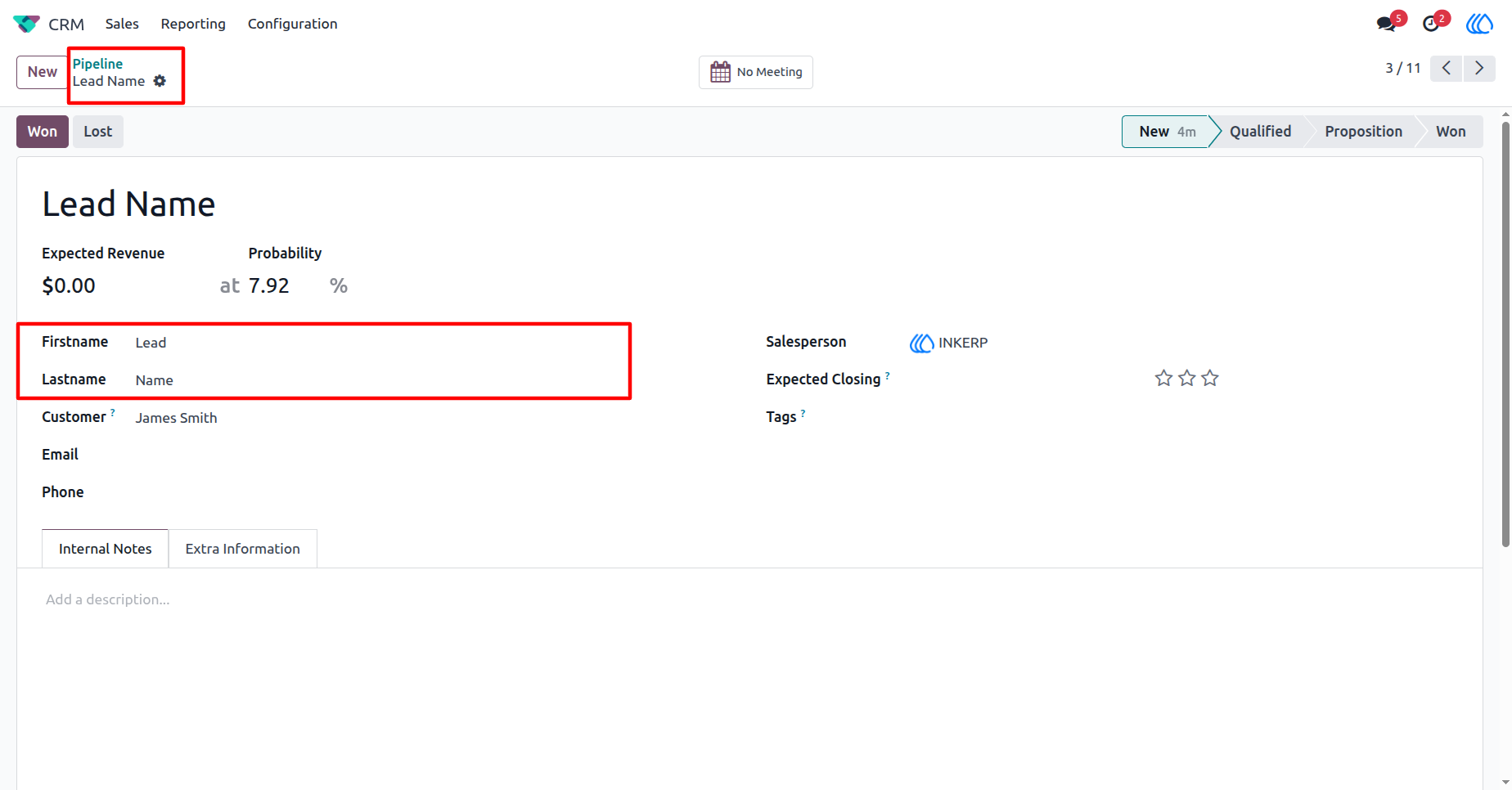Click the INKERP salesperson avatar
The width and height of the screenshot is (1512, 790).
(x=921, y=343)
